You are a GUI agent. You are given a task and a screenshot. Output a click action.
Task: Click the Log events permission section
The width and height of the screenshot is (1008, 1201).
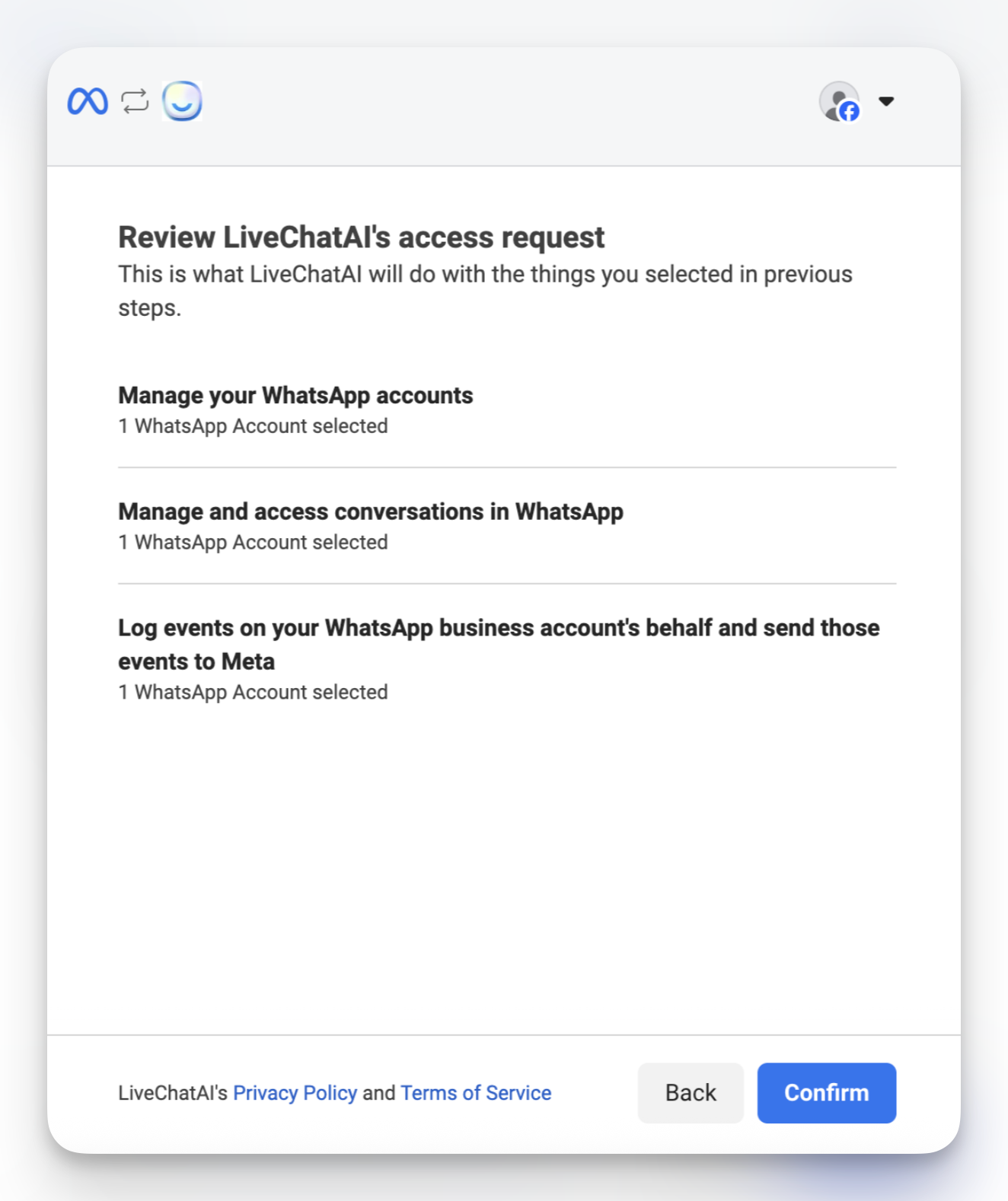(498, 644)
